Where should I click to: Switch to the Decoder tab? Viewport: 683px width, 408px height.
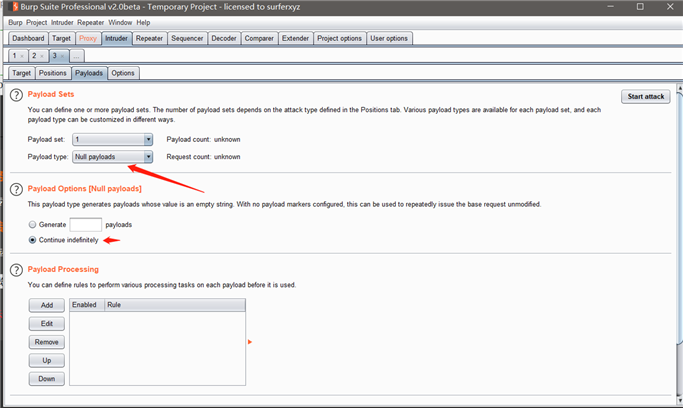click(x=224, y=38)
